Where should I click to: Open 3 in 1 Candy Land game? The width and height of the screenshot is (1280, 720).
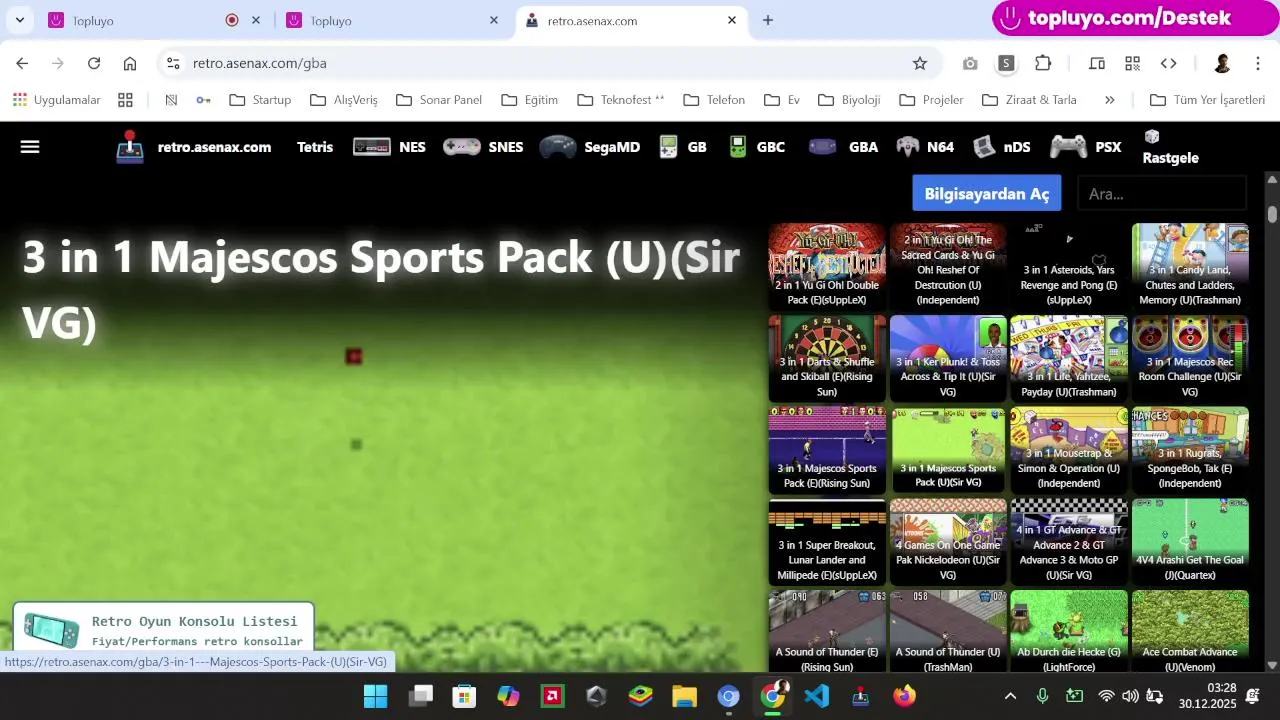1190,266
